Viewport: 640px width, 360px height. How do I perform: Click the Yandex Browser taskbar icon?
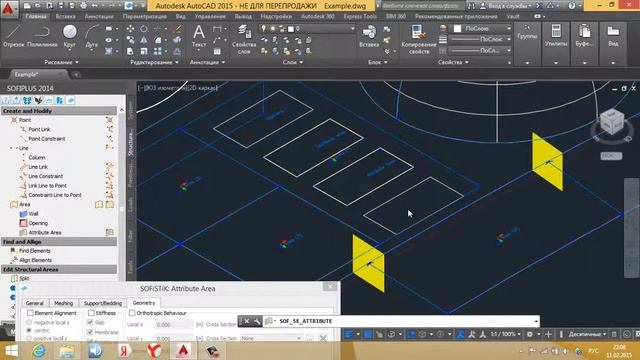[x=154, y=351]
